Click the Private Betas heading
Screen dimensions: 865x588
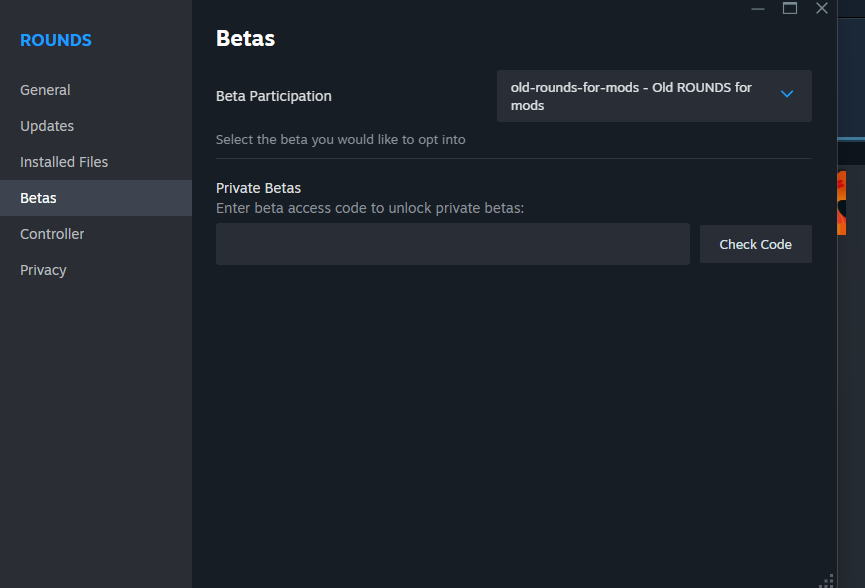[258, 188]
